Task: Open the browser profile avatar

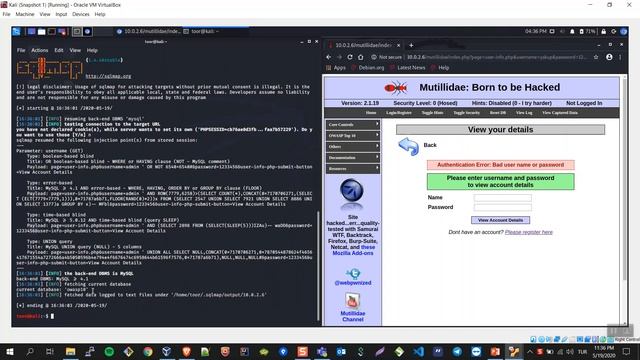Action: pos(609,57)
